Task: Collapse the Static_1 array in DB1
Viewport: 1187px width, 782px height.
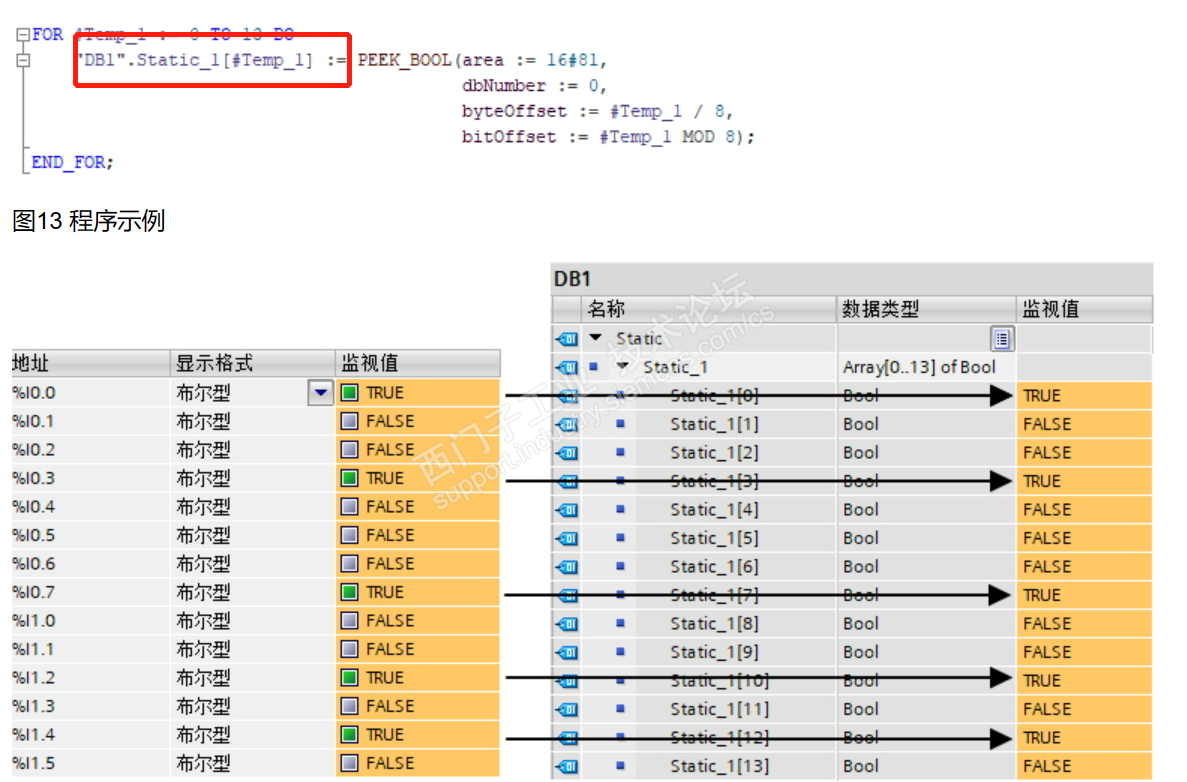Action: click(x=623, y=367)
